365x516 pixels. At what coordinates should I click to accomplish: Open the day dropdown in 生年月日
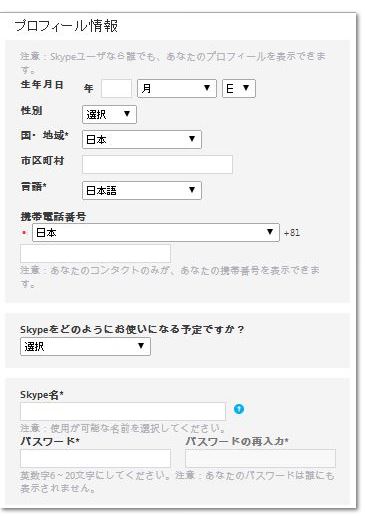pyautogui.click(x=239, y=88)
